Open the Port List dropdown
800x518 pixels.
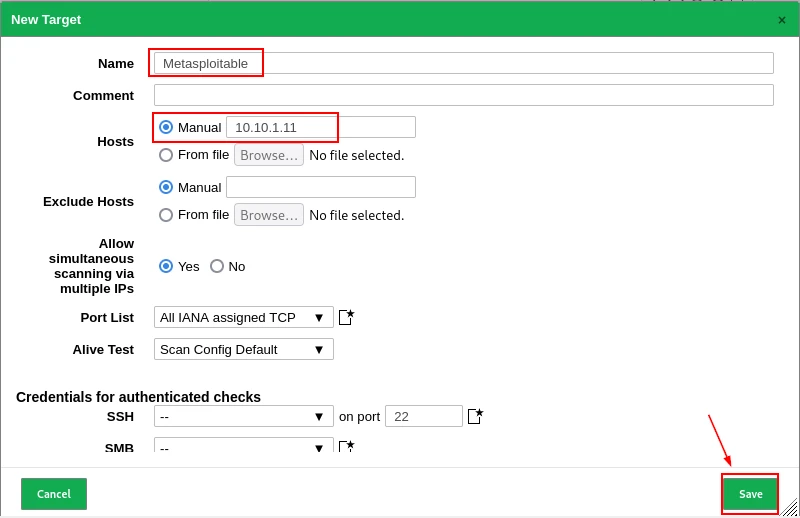tap(243, 317)
